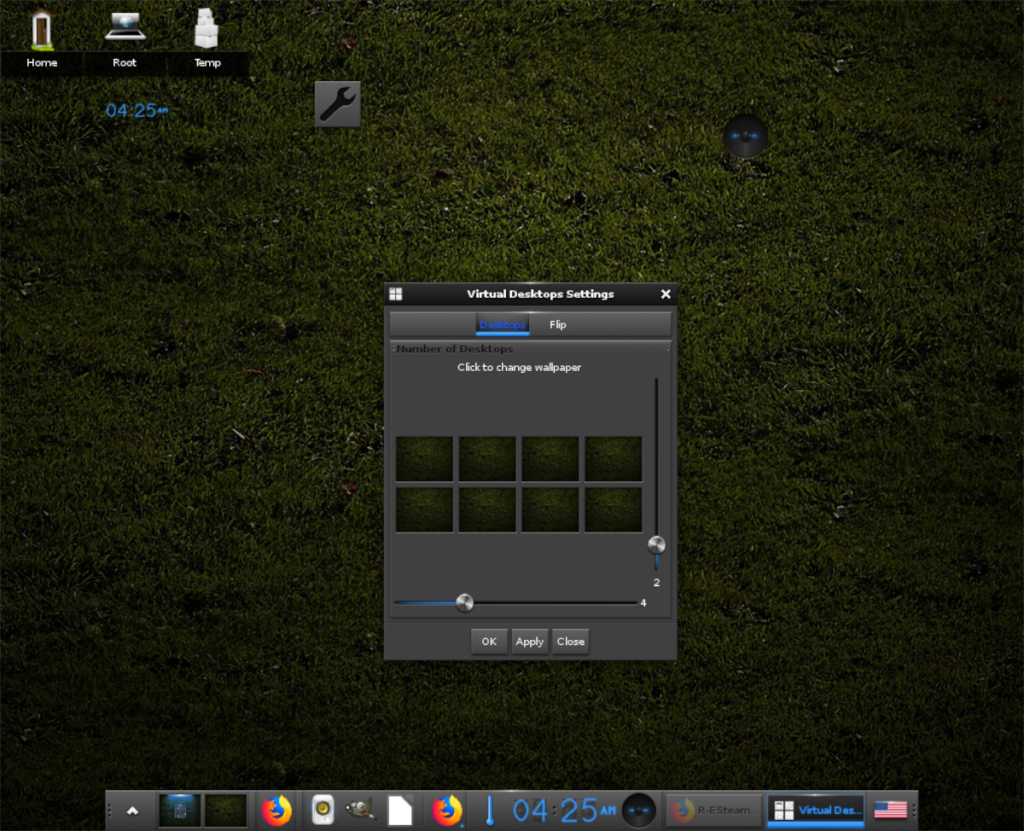This screenshot has height=831, width=1024.
Task: Switch keyboard layout via the US flag
Action: [889, 810]
